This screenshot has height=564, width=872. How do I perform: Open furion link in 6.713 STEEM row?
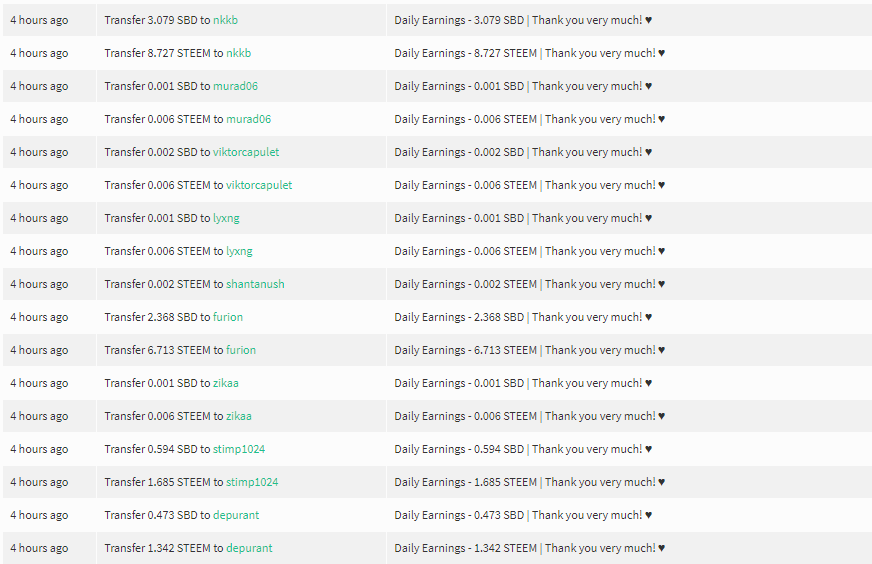(x=241, y=350)
